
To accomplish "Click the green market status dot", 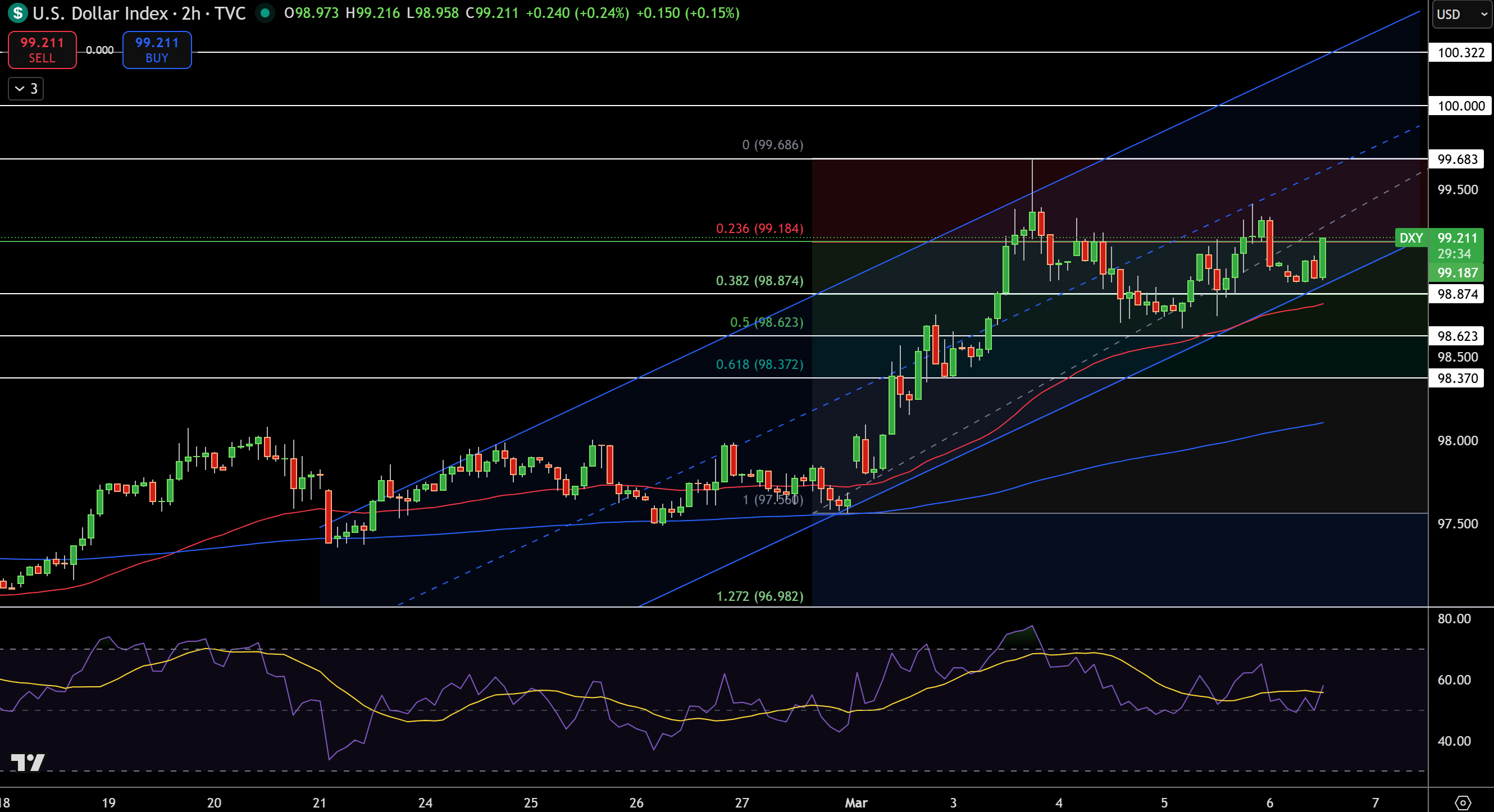I will click(265, 13).
